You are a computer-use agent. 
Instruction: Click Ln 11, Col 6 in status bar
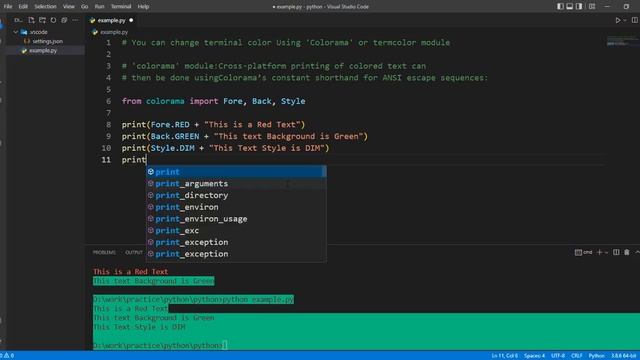coord(504,356)
